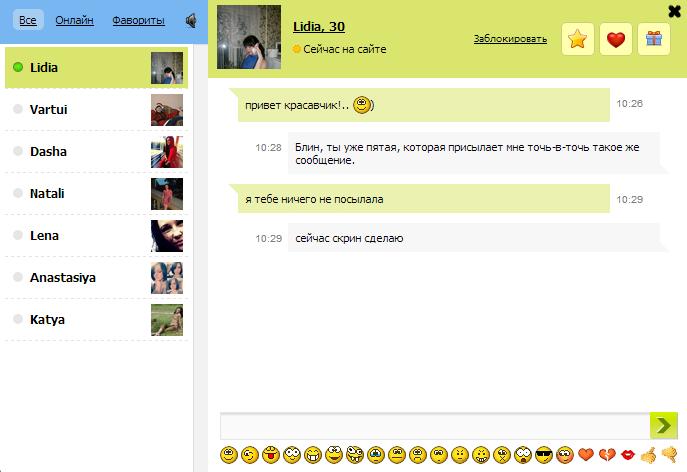Insert the sunglasses cool smiley
Screen dimensions: 687x472
pos(544,455)
